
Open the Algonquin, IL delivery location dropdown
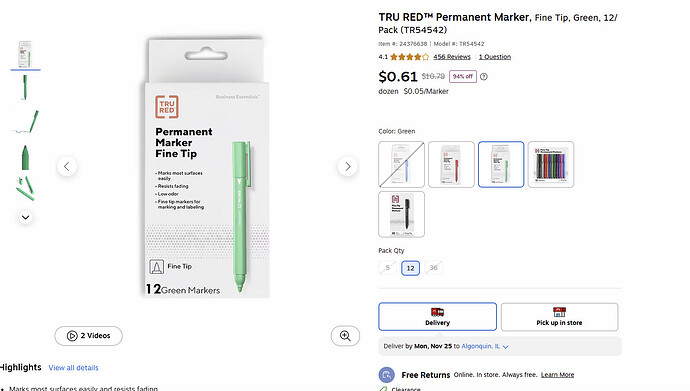(485, 347)
